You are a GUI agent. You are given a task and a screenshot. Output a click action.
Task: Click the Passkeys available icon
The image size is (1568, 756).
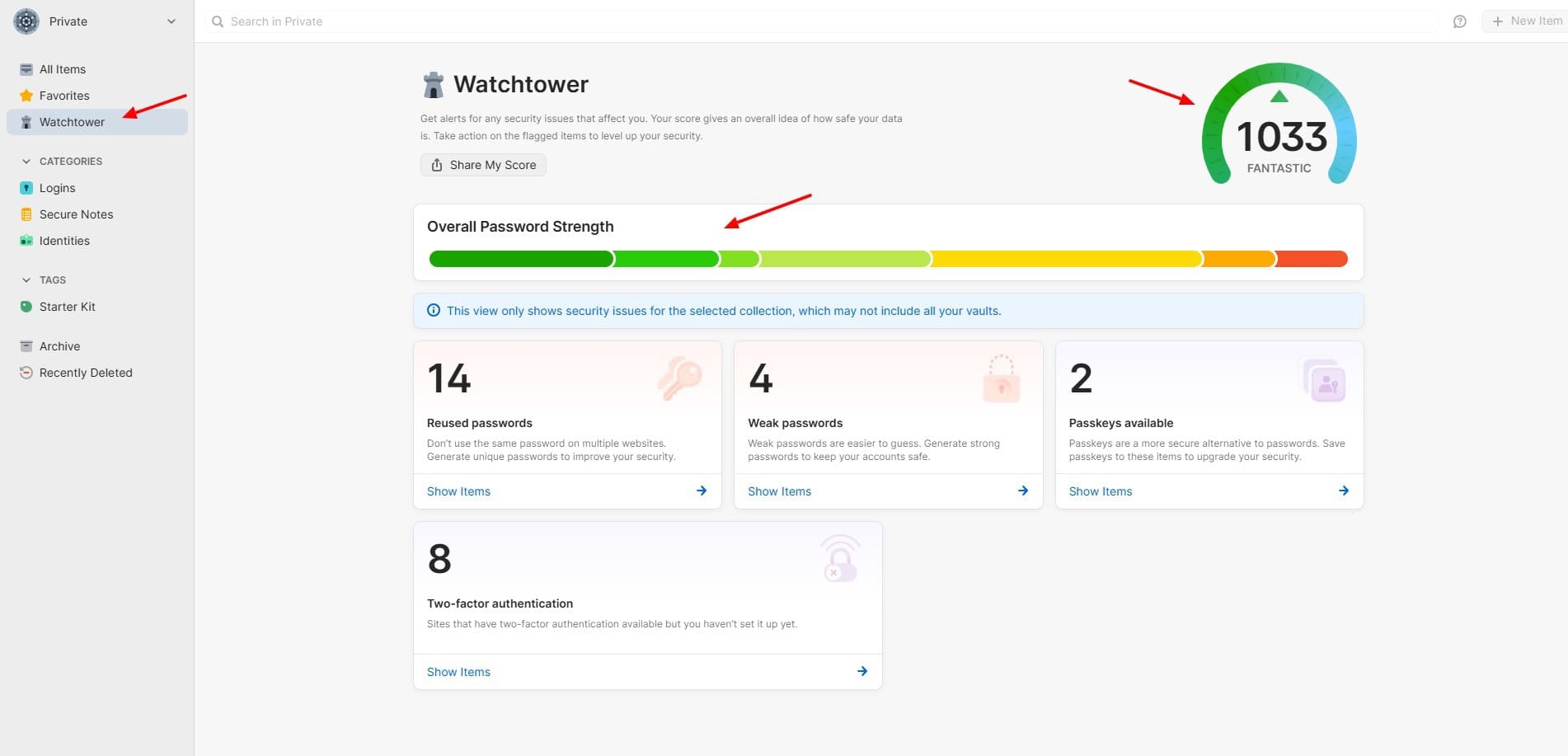click(1324, 381)
